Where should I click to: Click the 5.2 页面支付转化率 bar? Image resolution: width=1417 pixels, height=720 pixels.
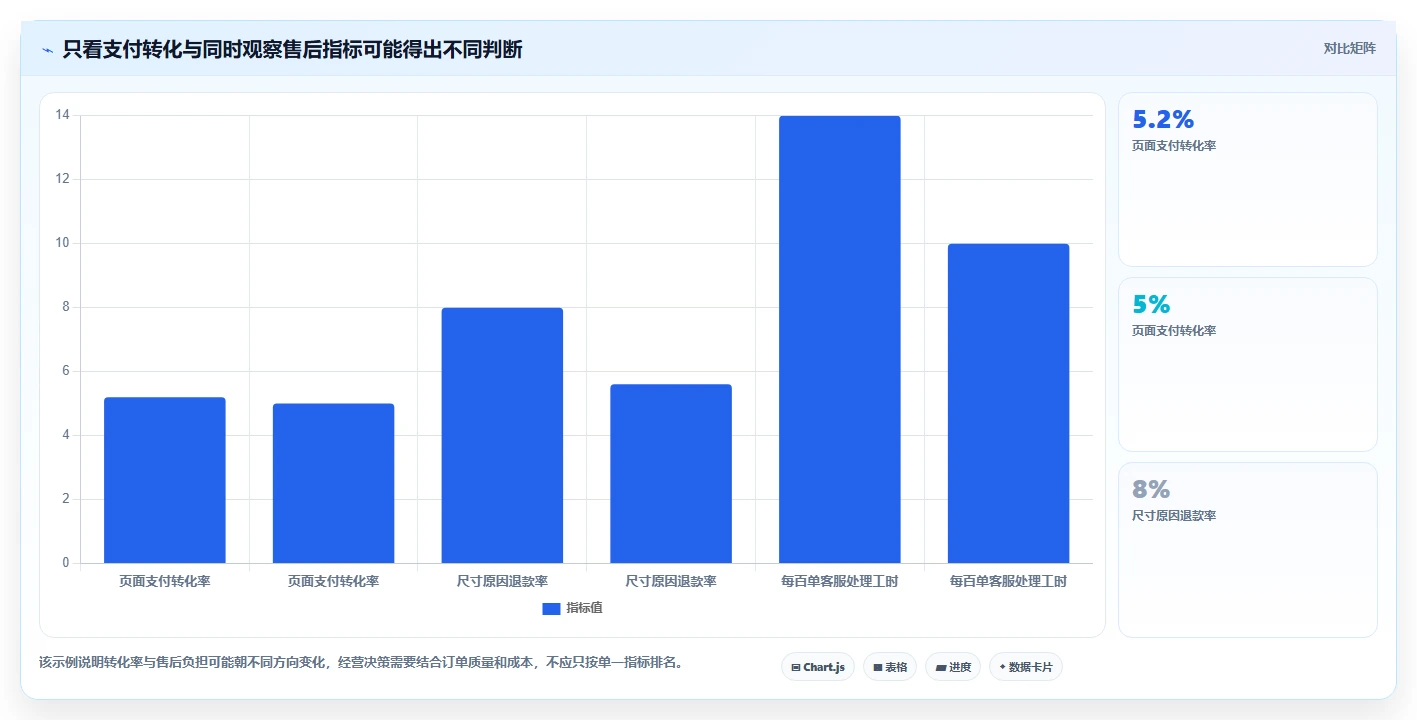165,480
